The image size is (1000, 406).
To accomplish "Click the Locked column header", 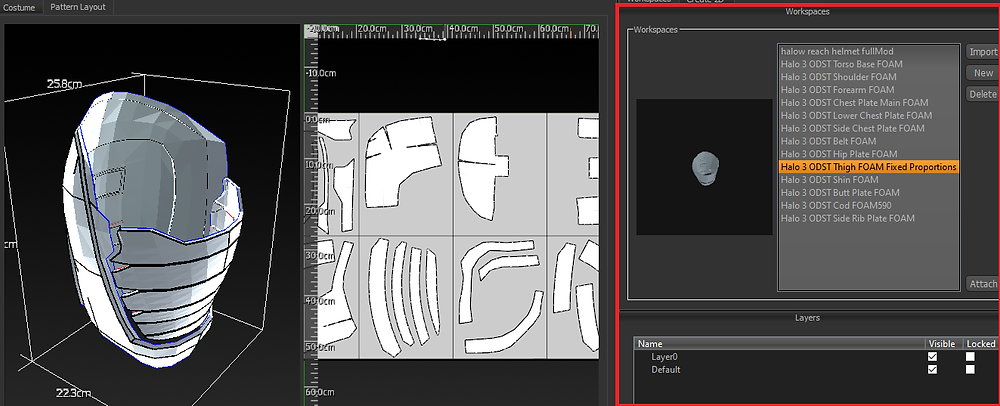I will coord(980,344).
